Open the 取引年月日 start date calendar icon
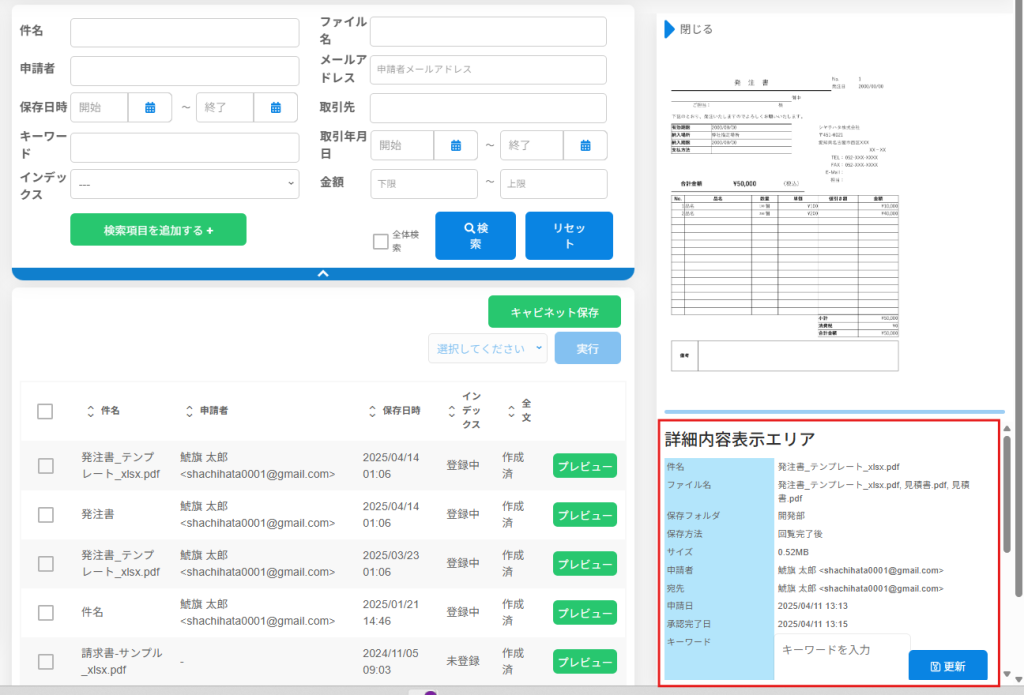This screenshot has width=1024, height=695. pos(456,146)
